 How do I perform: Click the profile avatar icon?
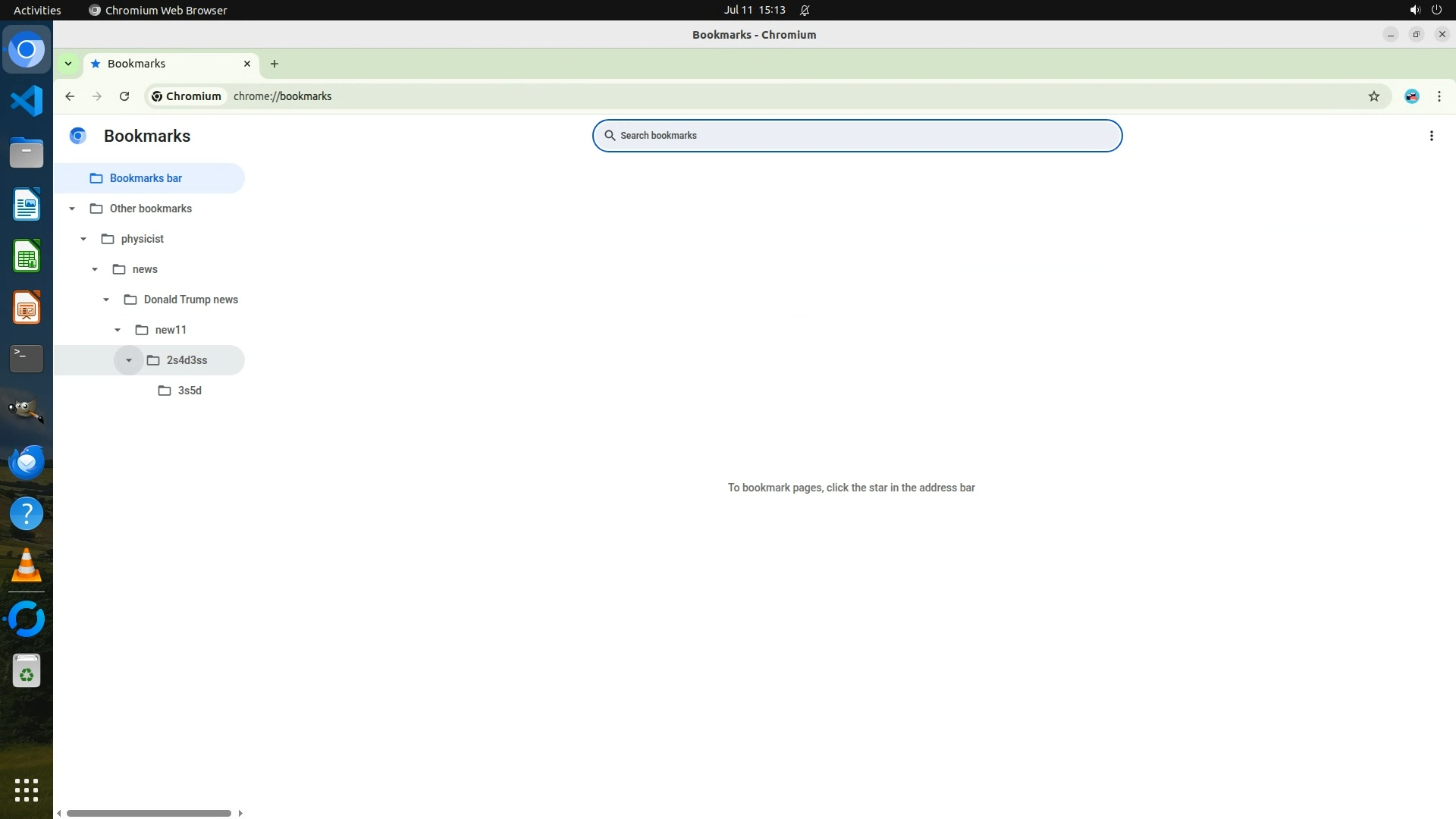1411,96
